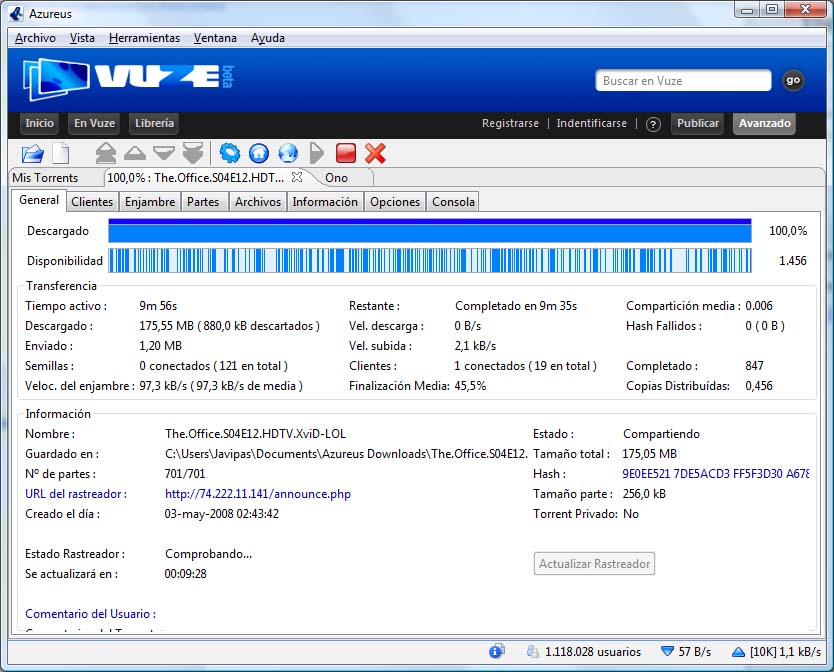Click the Disponibilidad availability bar
Viewport: 834px width, 672px height.
429,261
